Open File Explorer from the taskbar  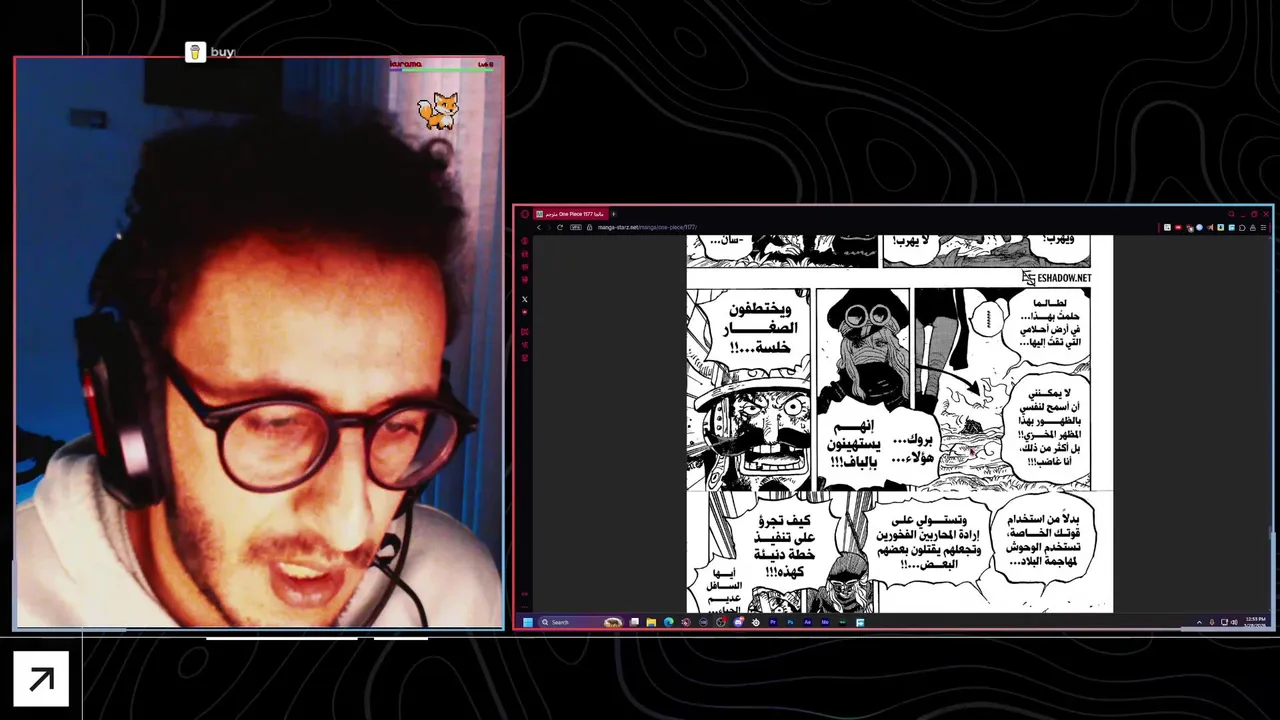651,622
